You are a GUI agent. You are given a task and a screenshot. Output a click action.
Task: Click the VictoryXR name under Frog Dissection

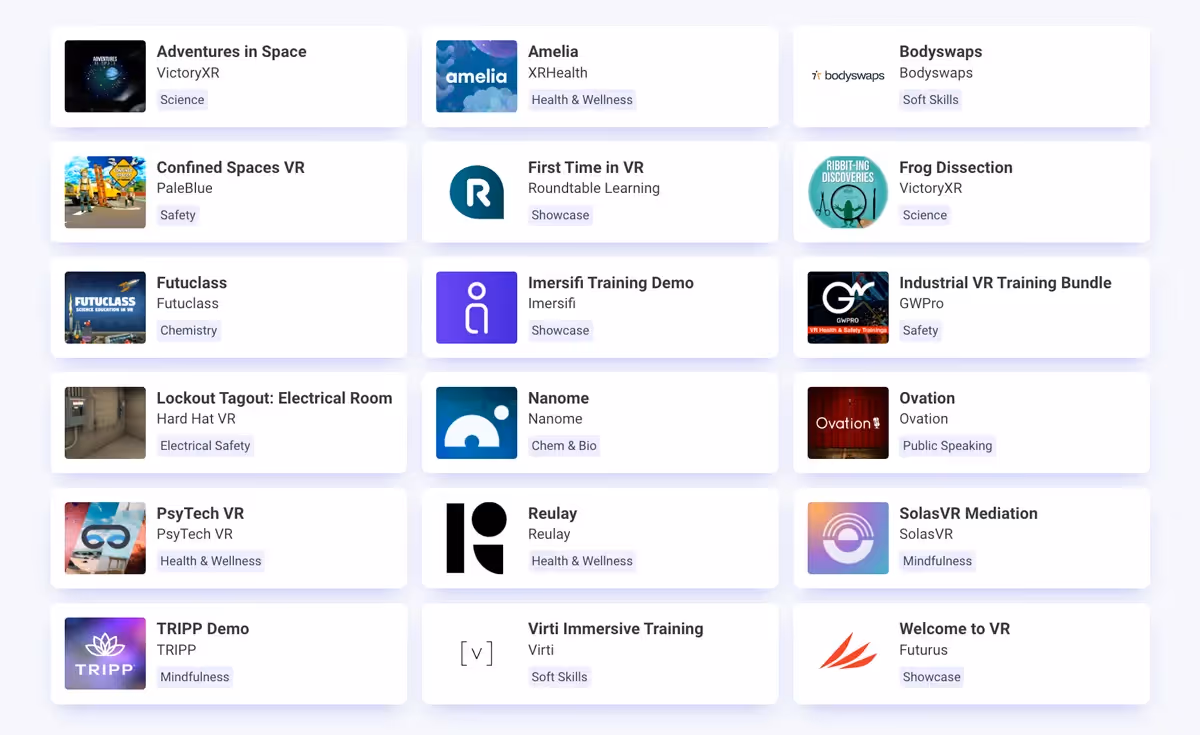coord(930,188)
